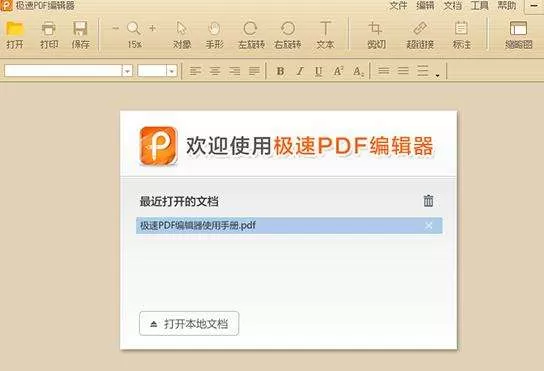Click into the font size field
Viewport: 544px width, 371px height.
pos(152,71)
